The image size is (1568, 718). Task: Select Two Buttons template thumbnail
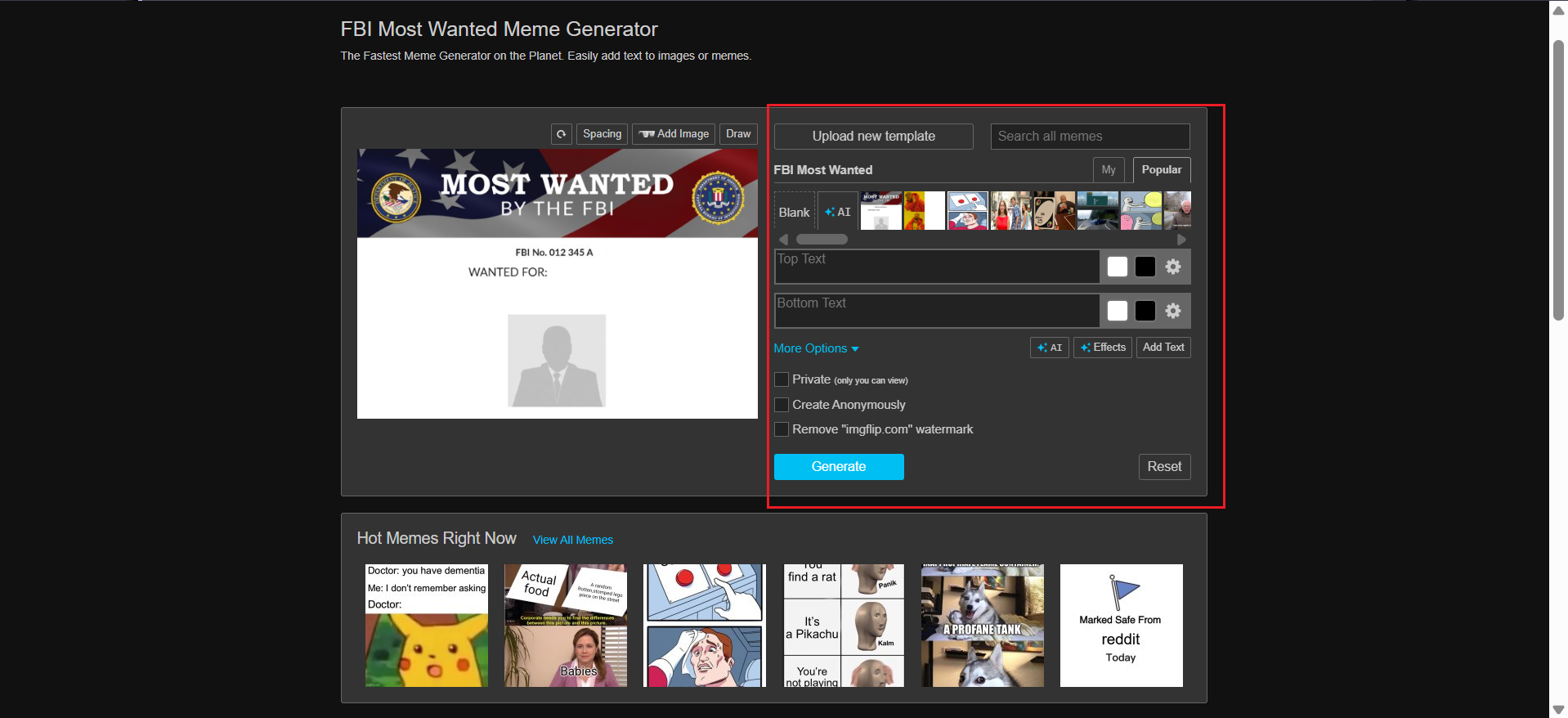click(x=968, y=211)
